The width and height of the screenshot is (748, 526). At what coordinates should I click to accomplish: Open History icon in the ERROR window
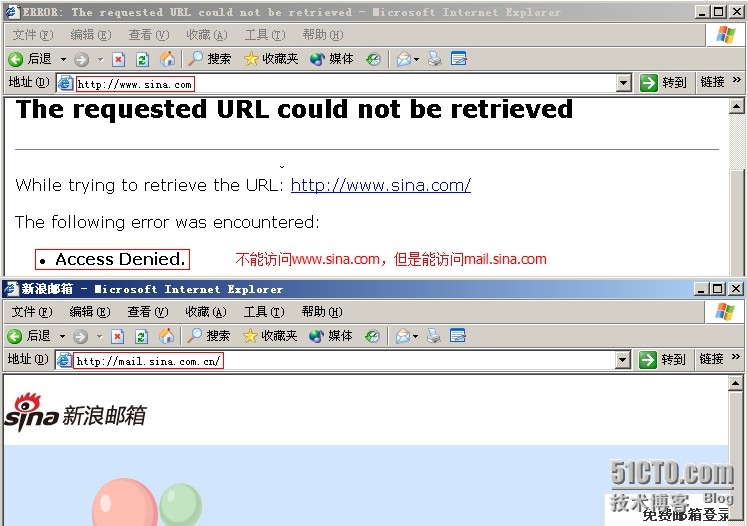[373, 59]
